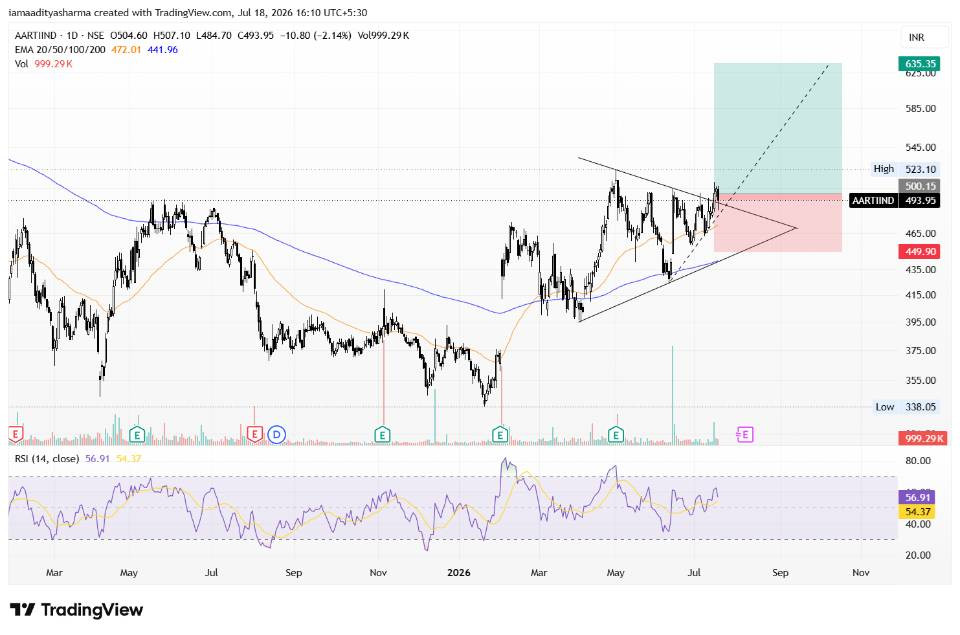The width and height of the screenshot is (960, 635).
Task: Click the green earnings E marker above Nov 2025
Action: pos(382,435)
